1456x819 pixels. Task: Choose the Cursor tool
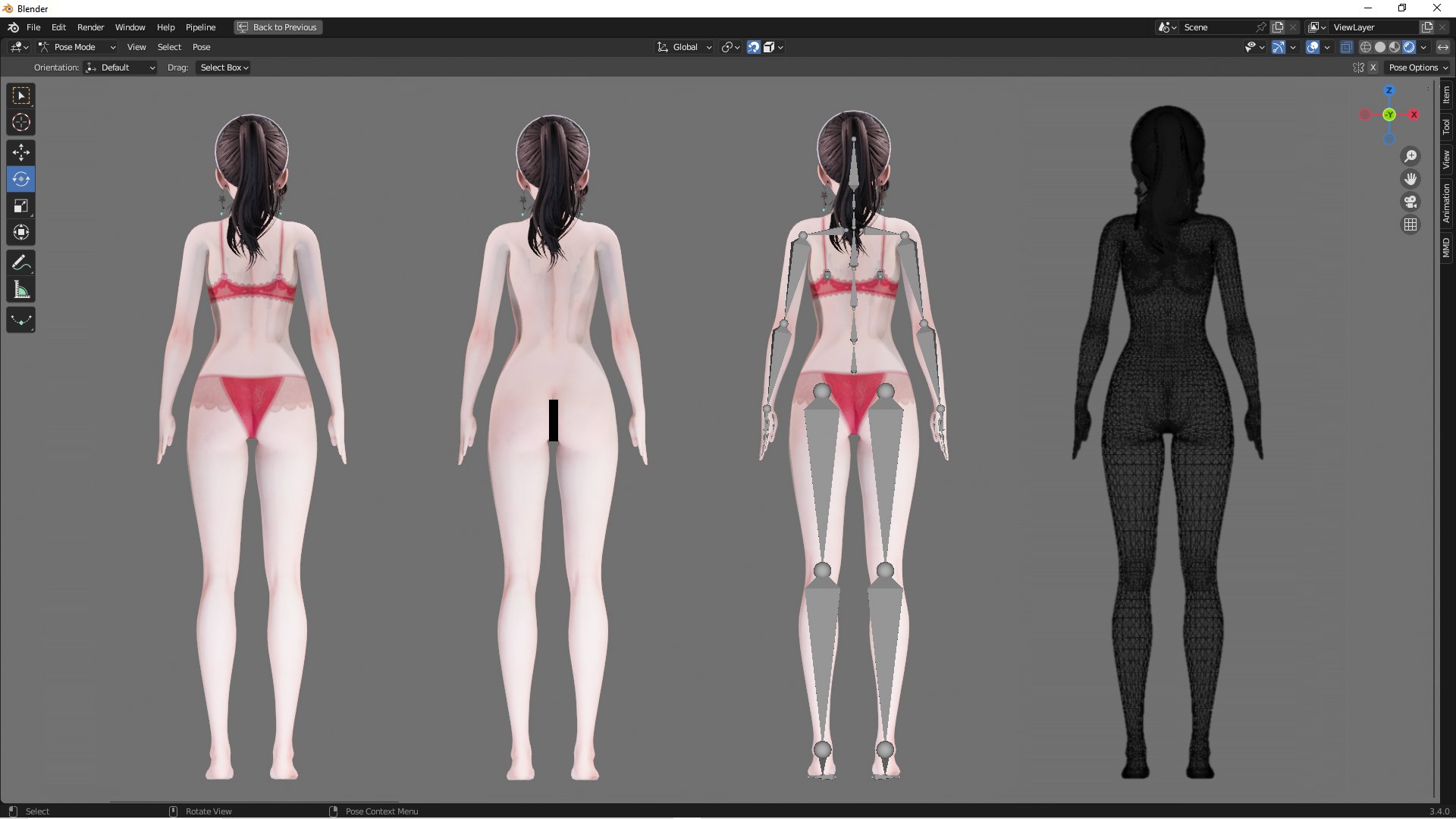point(21,122)
